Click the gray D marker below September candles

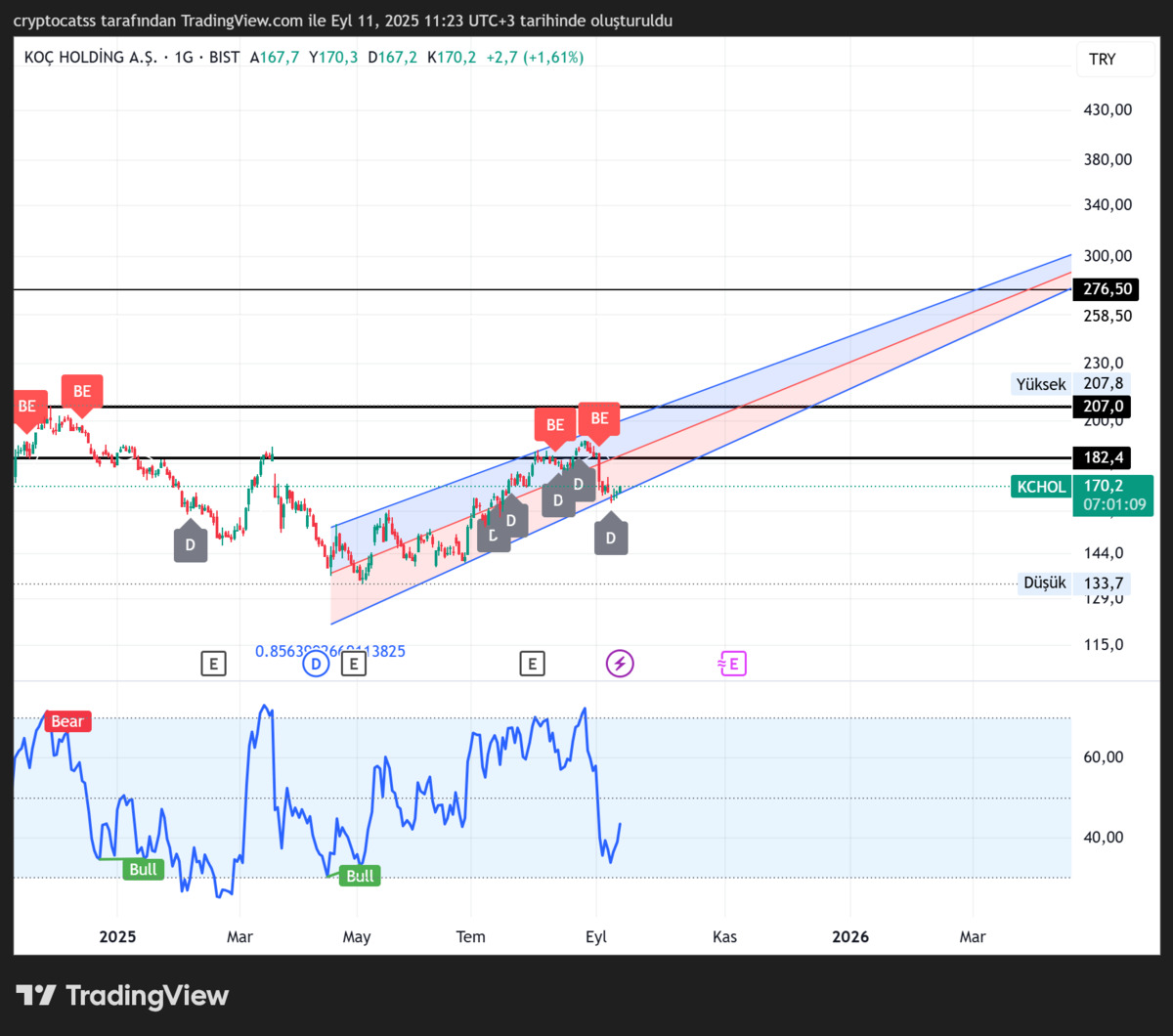pyautogui.click(x=611, y=536)
